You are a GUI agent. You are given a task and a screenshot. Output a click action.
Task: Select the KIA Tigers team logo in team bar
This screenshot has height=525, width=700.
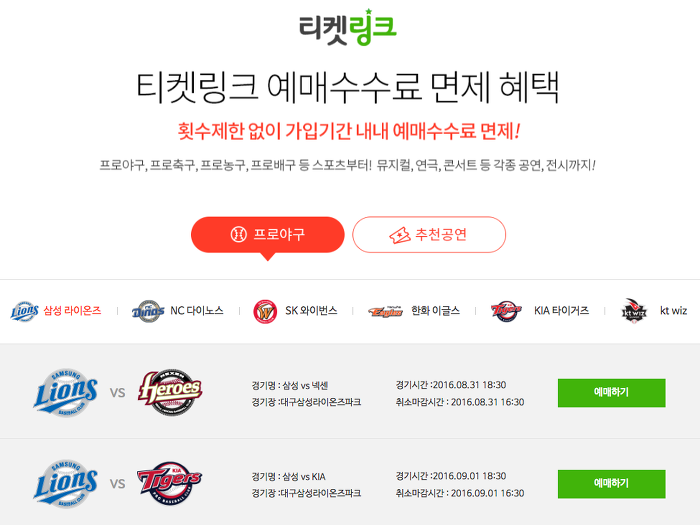[x=506, y=311]
